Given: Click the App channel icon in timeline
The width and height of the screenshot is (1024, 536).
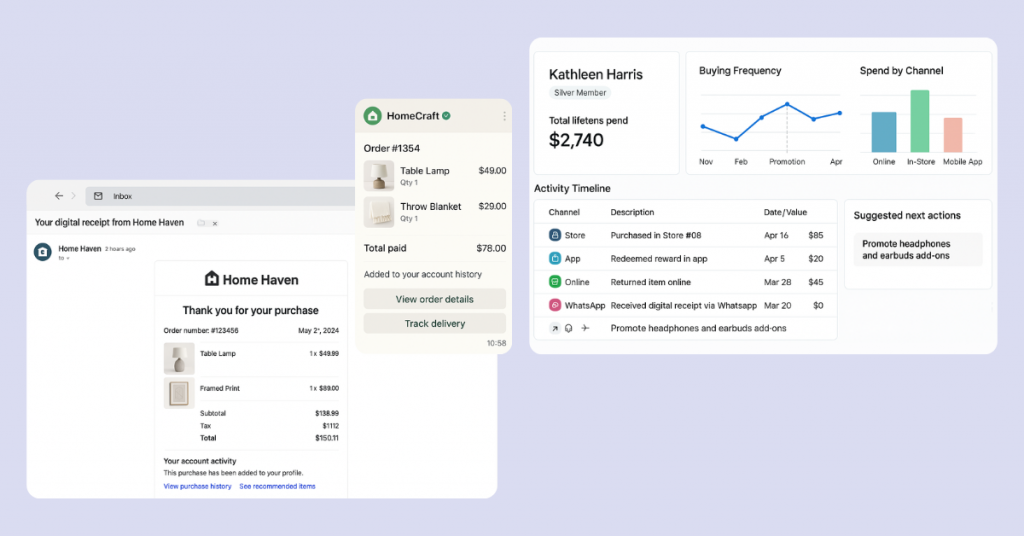Looking at the screenshot, I should pyautogui.click(x=555, y=258).
